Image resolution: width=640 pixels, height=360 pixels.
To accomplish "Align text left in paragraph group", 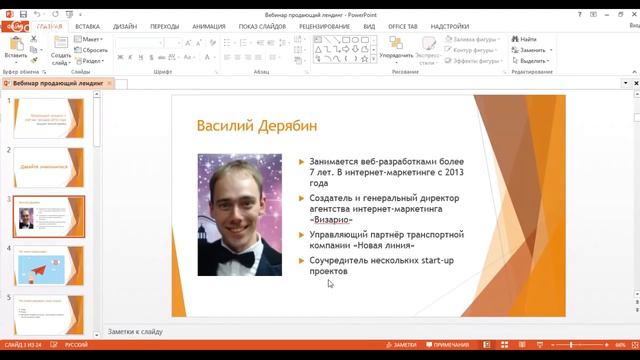I will (227, 57).
